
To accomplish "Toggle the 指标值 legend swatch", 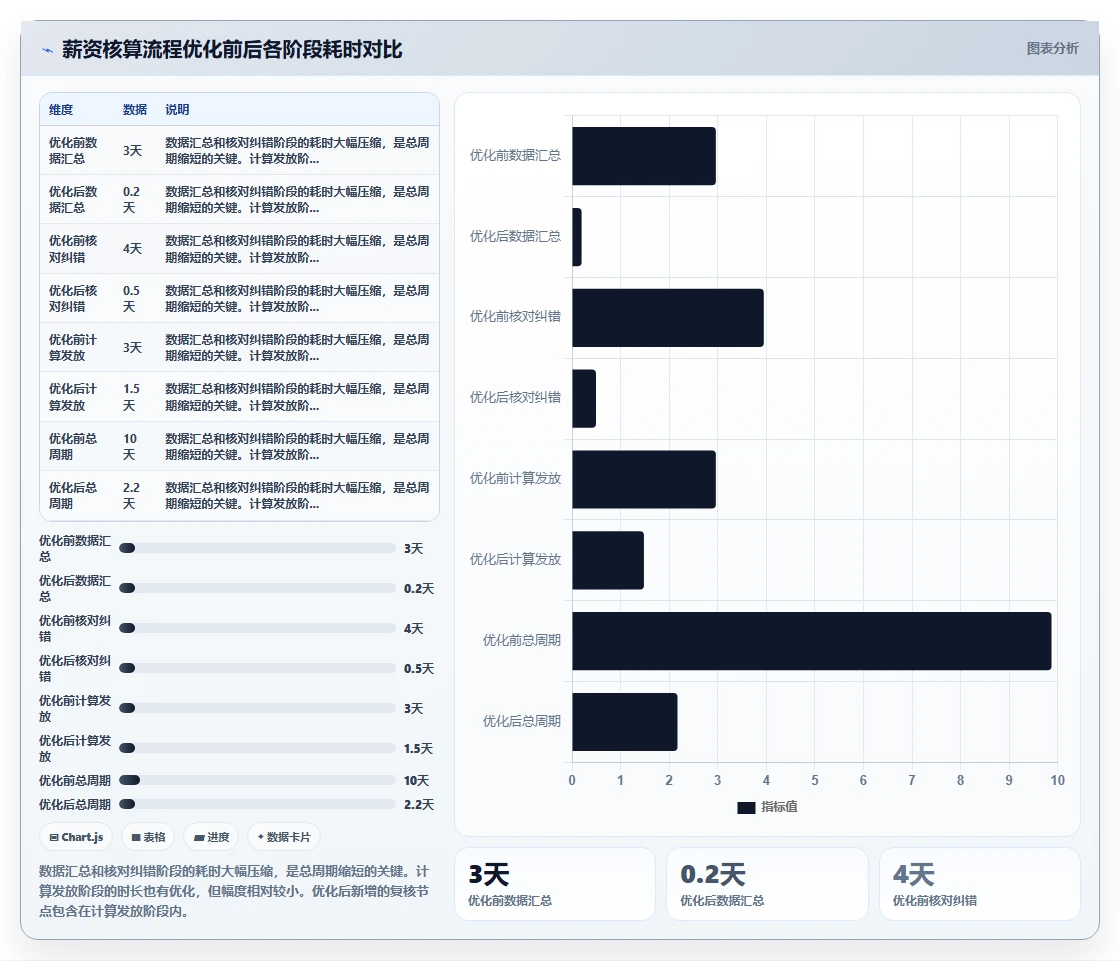I will pyautogui.click(x=746, y=807).
